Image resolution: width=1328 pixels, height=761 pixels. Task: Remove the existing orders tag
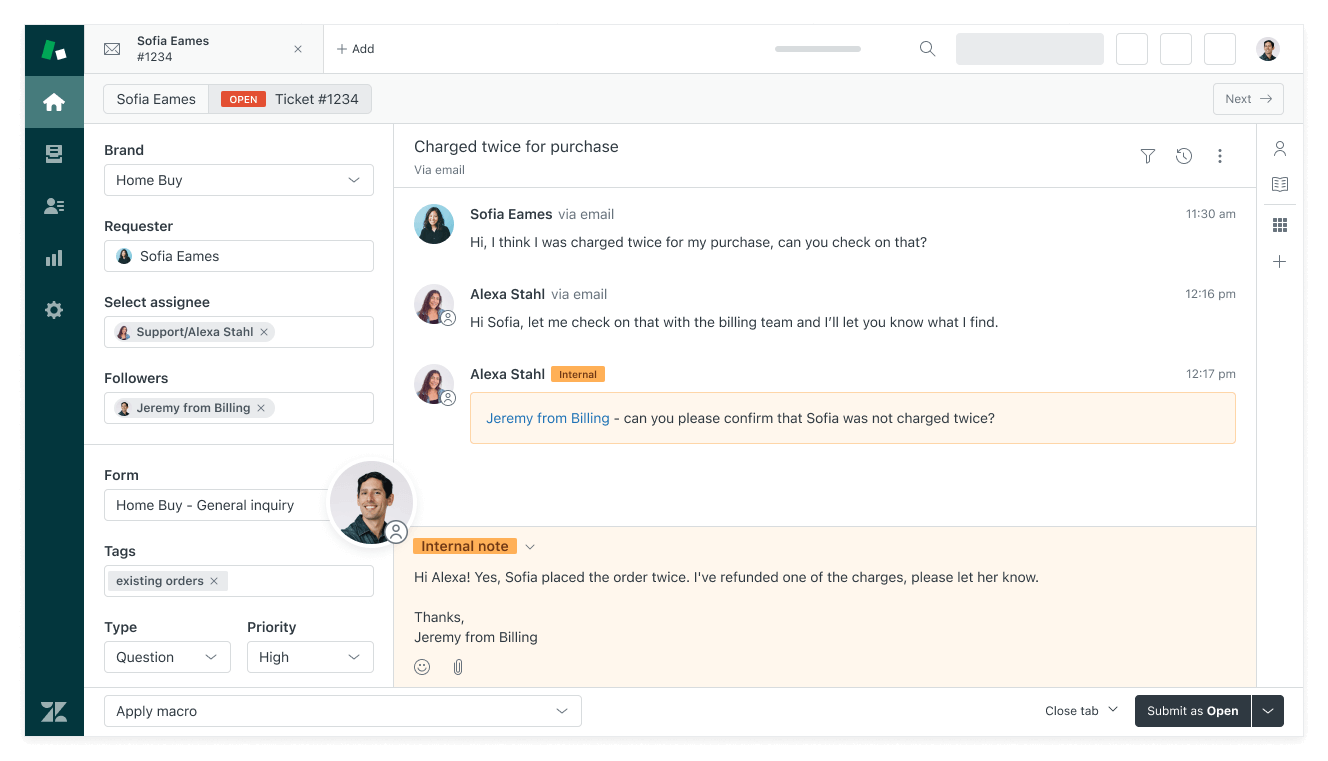(x=213, y=580)
